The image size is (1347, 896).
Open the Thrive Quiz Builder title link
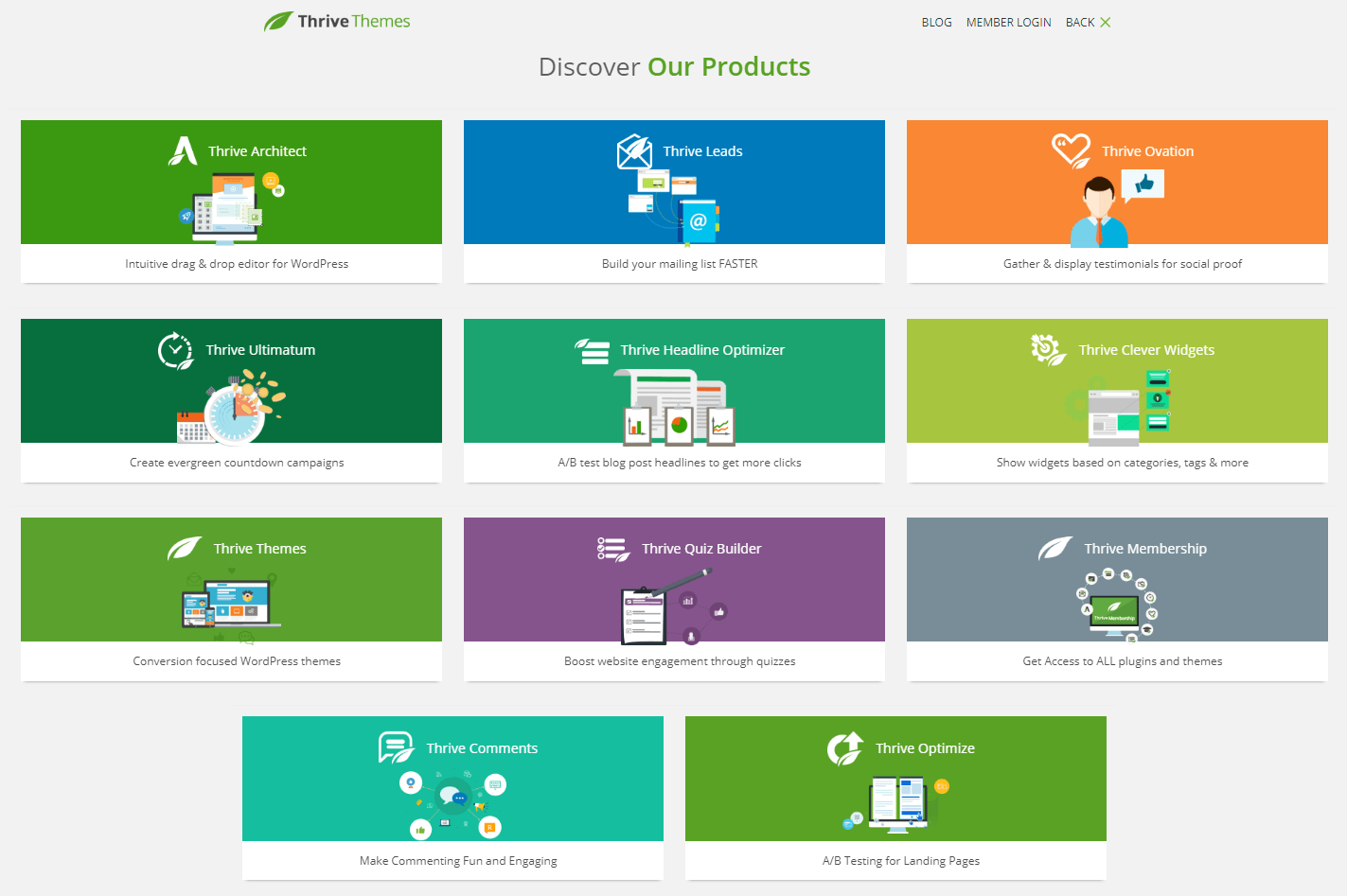click(x=701, y=549)
